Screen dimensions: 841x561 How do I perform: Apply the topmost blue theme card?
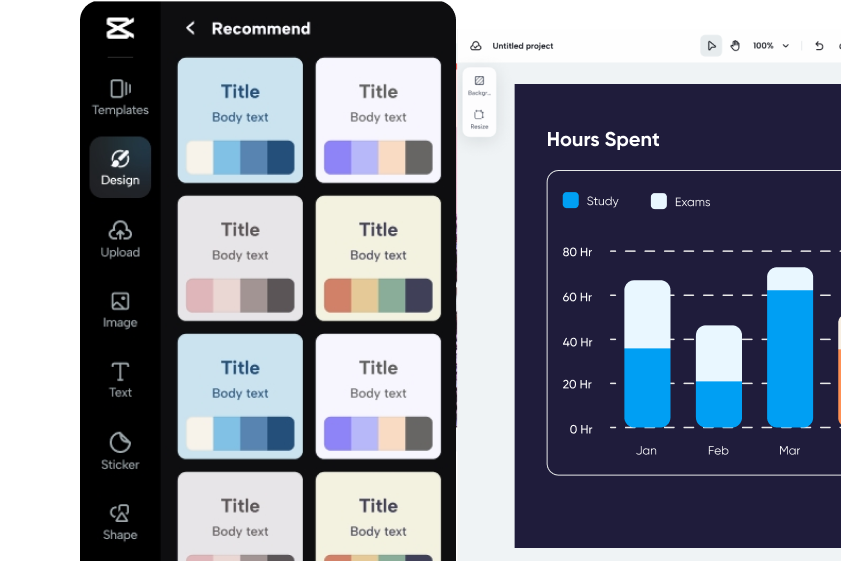tap(240, 120)
